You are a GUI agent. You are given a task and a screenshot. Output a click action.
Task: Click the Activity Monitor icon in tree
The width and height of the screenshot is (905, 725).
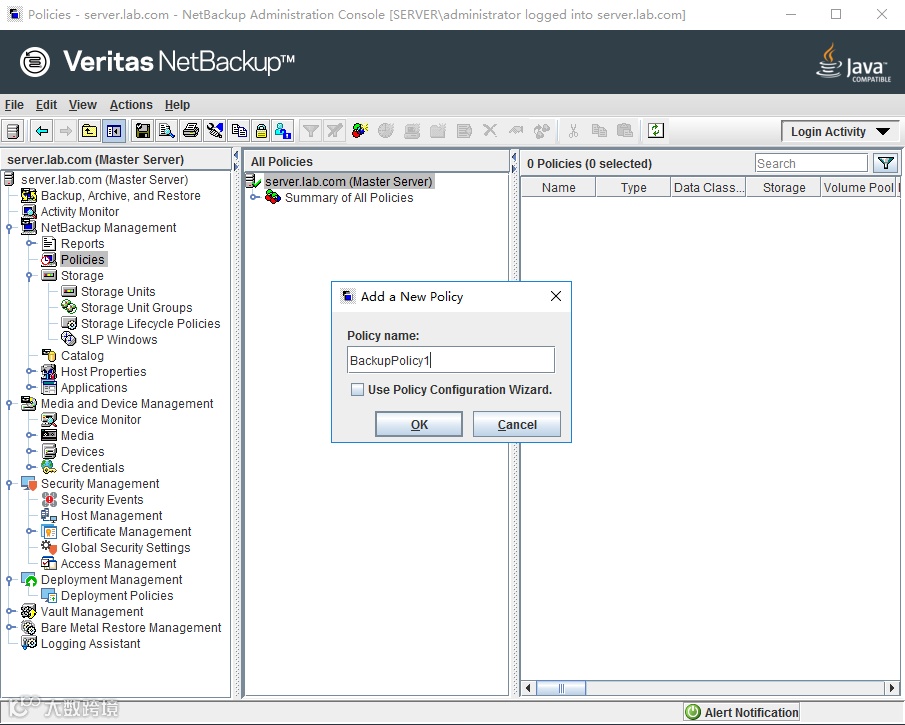[x=29, y=212]
